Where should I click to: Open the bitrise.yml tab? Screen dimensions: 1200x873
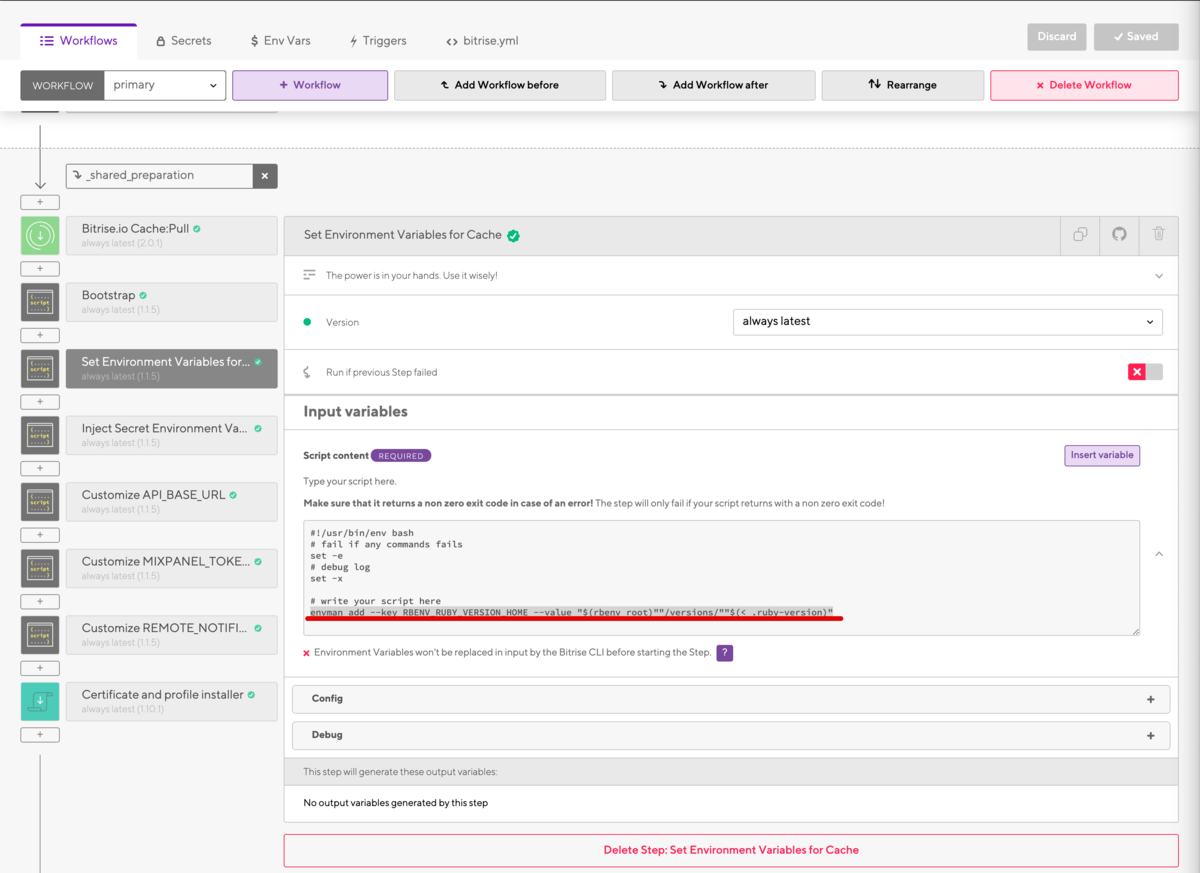[482, 41]
